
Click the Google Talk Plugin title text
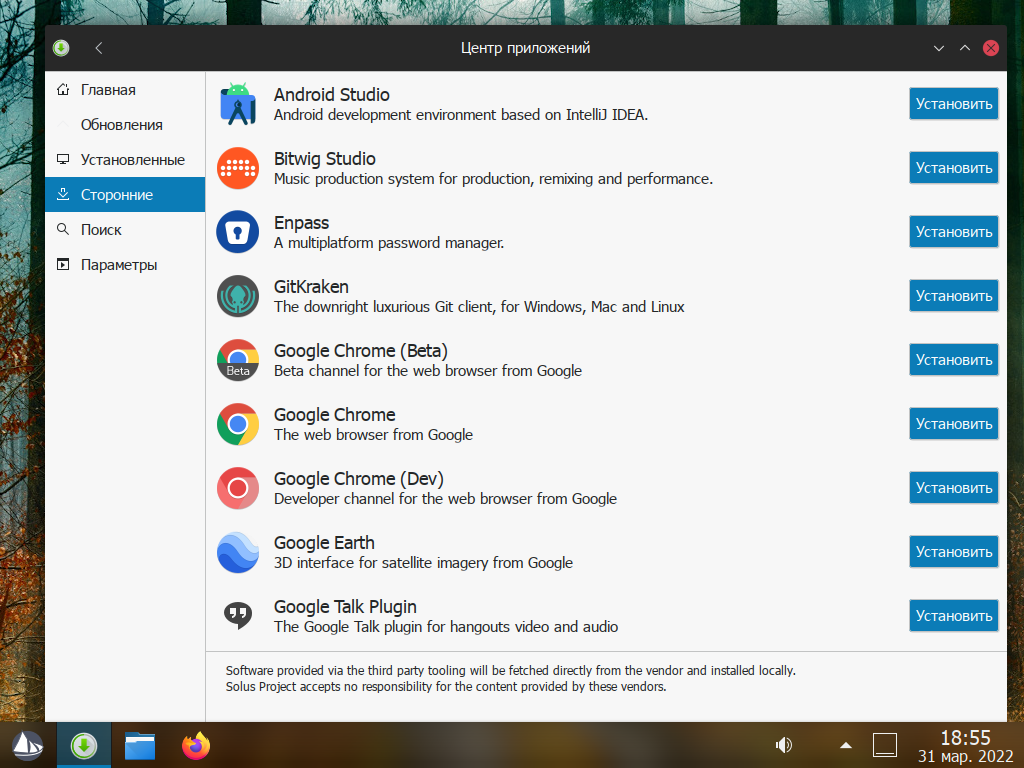[x=345, y=607]
